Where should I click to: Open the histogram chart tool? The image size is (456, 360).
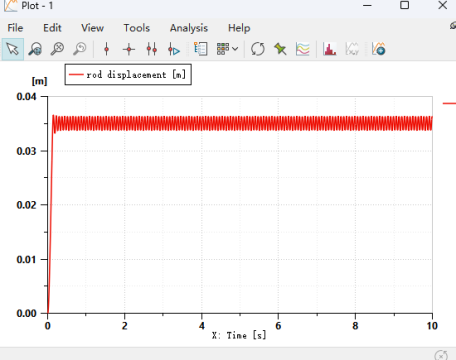click(330, 49)
